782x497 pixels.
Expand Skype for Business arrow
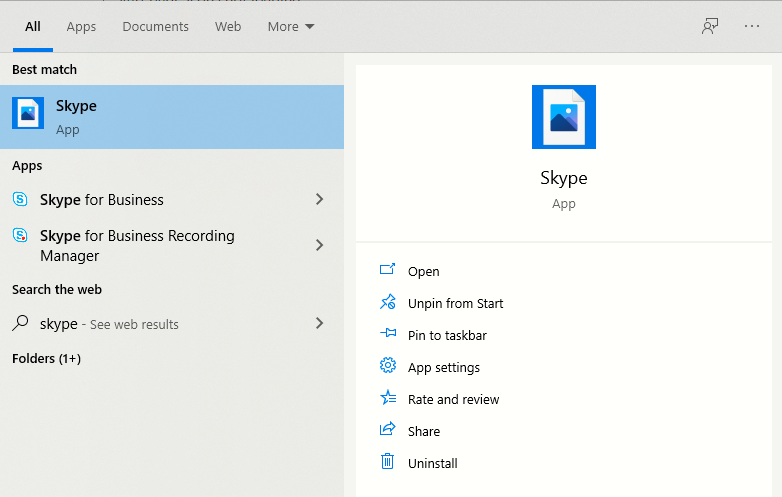(x=320, y=199)
